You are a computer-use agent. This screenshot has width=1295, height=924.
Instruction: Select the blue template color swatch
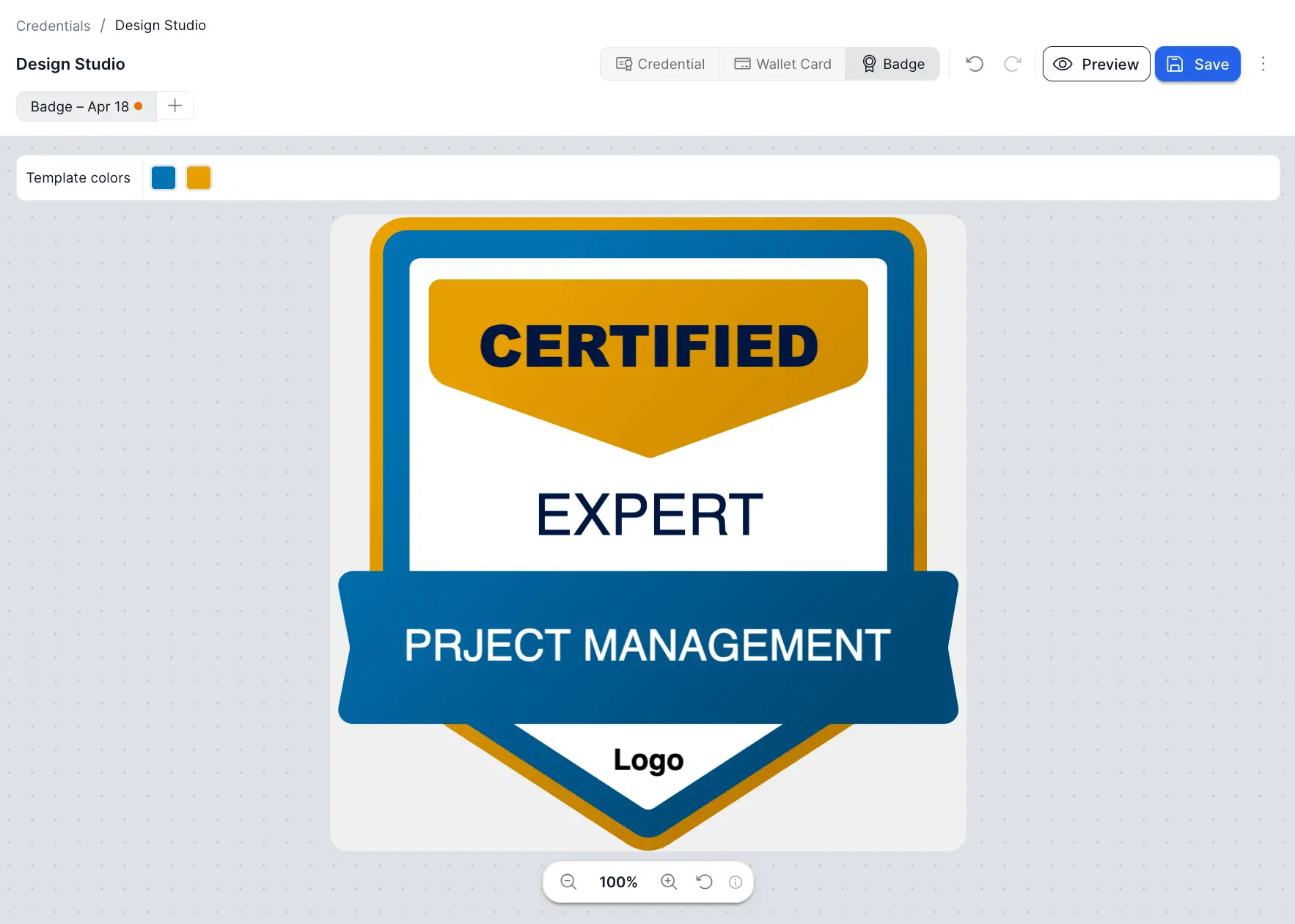[163, 177]
